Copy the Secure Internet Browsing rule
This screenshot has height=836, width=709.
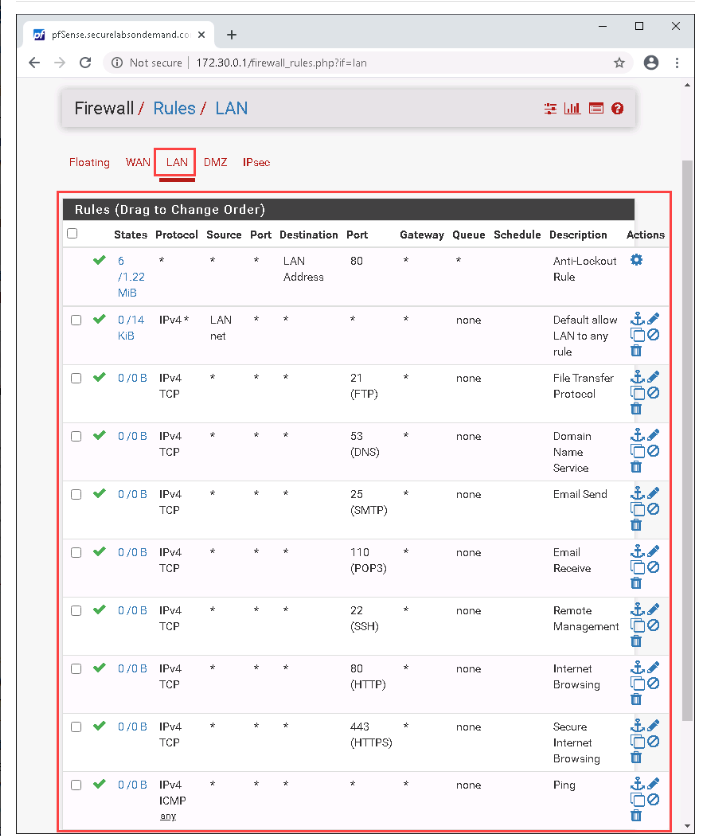pos(638,742)
